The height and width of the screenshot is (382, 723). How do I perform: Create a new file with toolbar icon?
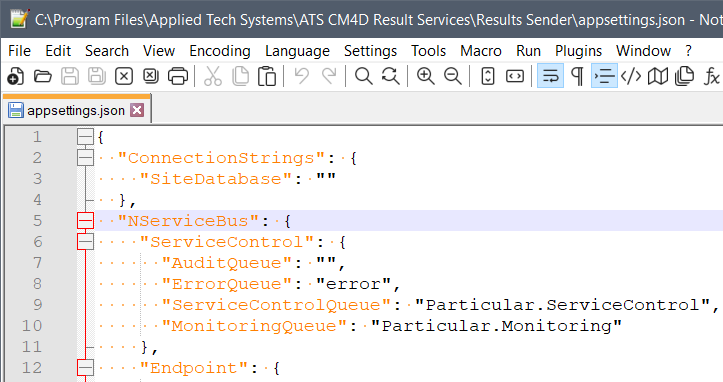[16, 76]
